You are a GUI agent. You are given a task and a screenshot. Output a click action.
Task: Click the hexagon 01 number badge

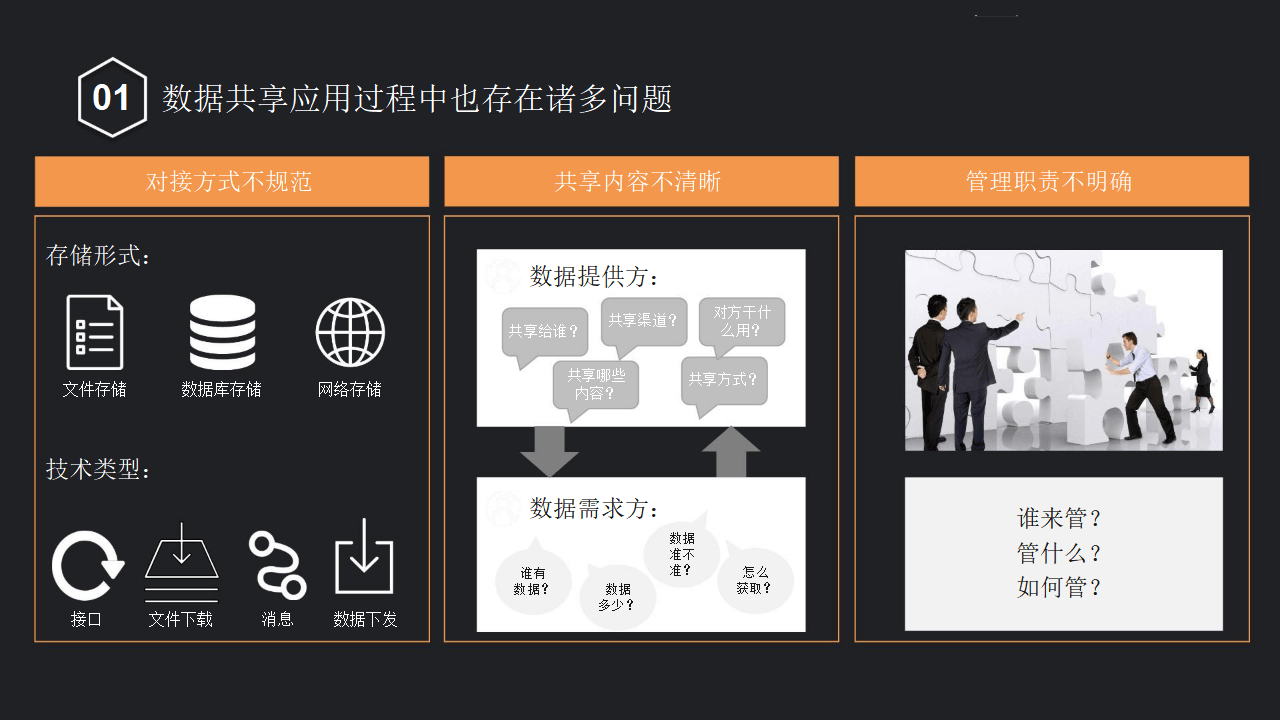(x=112, y=97)
